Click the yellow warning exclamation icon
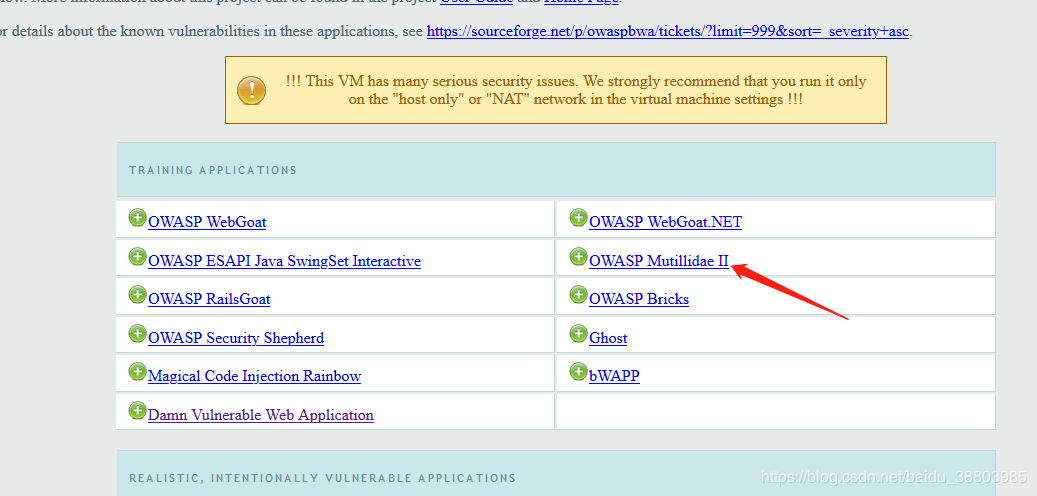1037x496 pixels. 251,90
